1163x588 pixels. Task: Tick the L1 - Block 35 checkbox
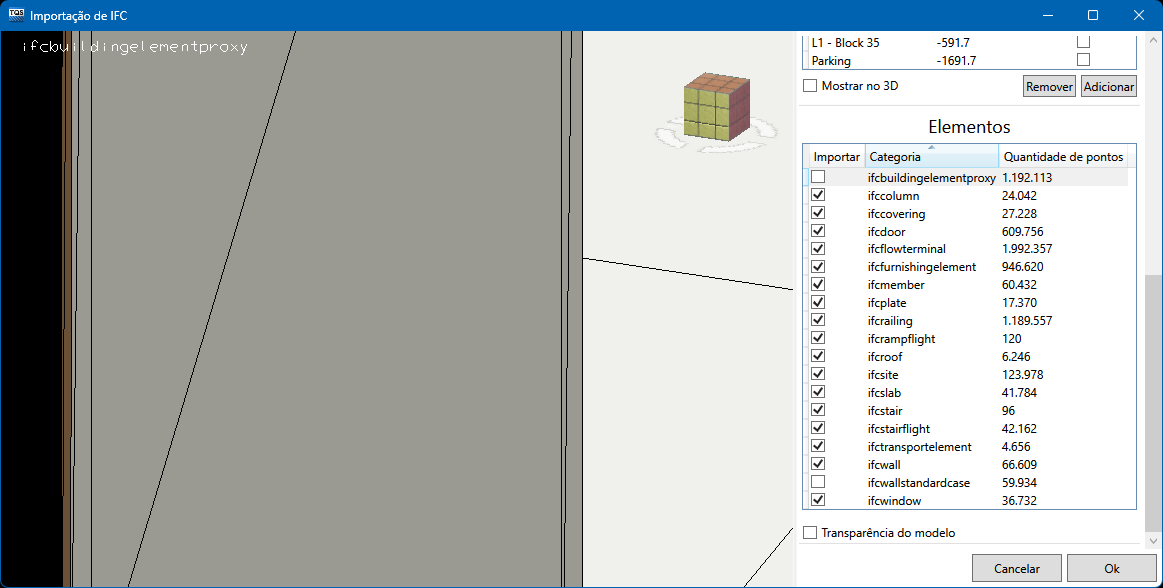point(1083,42)
